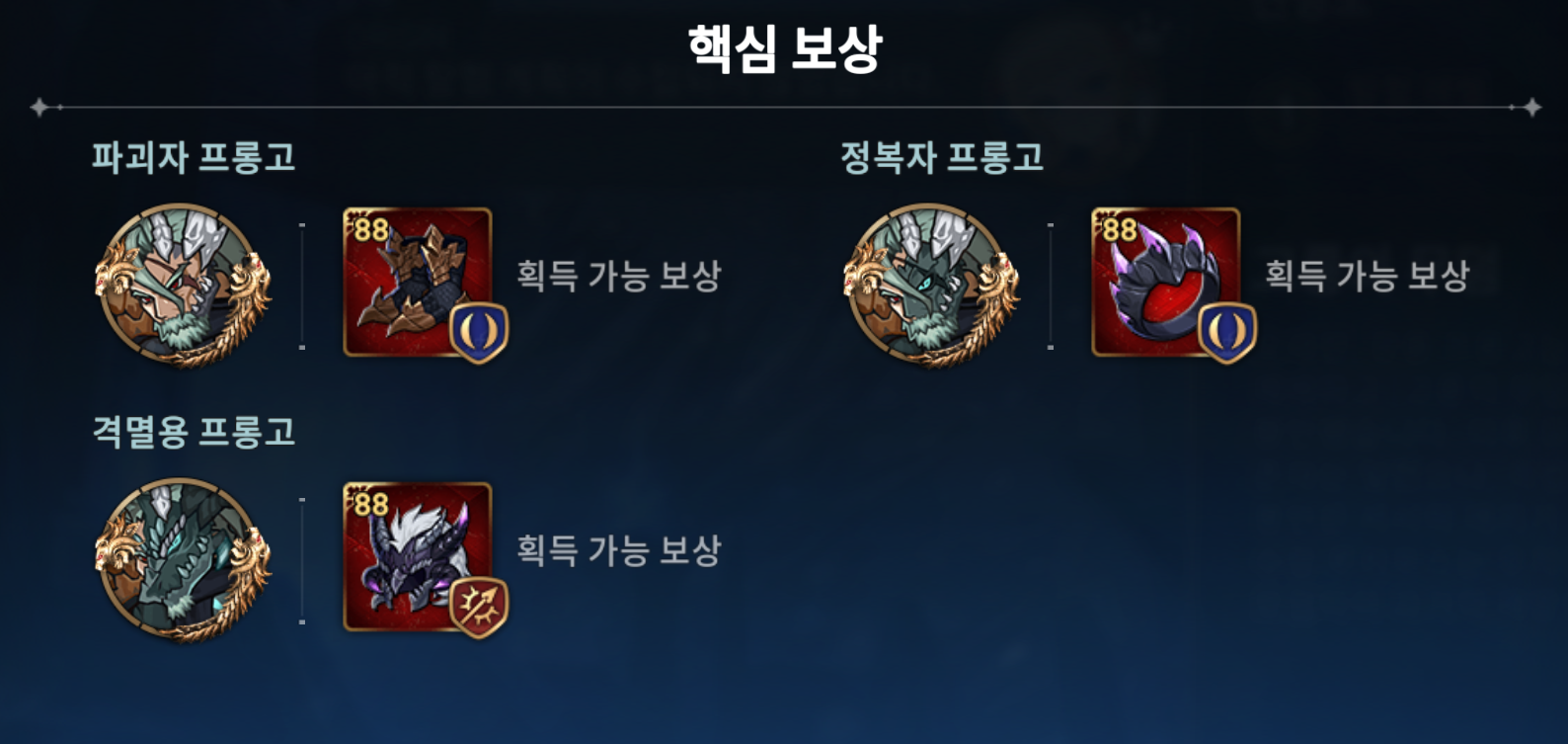Click the crescent shield badge on the ring
1568x744 pixels.
coord(1227,333)
